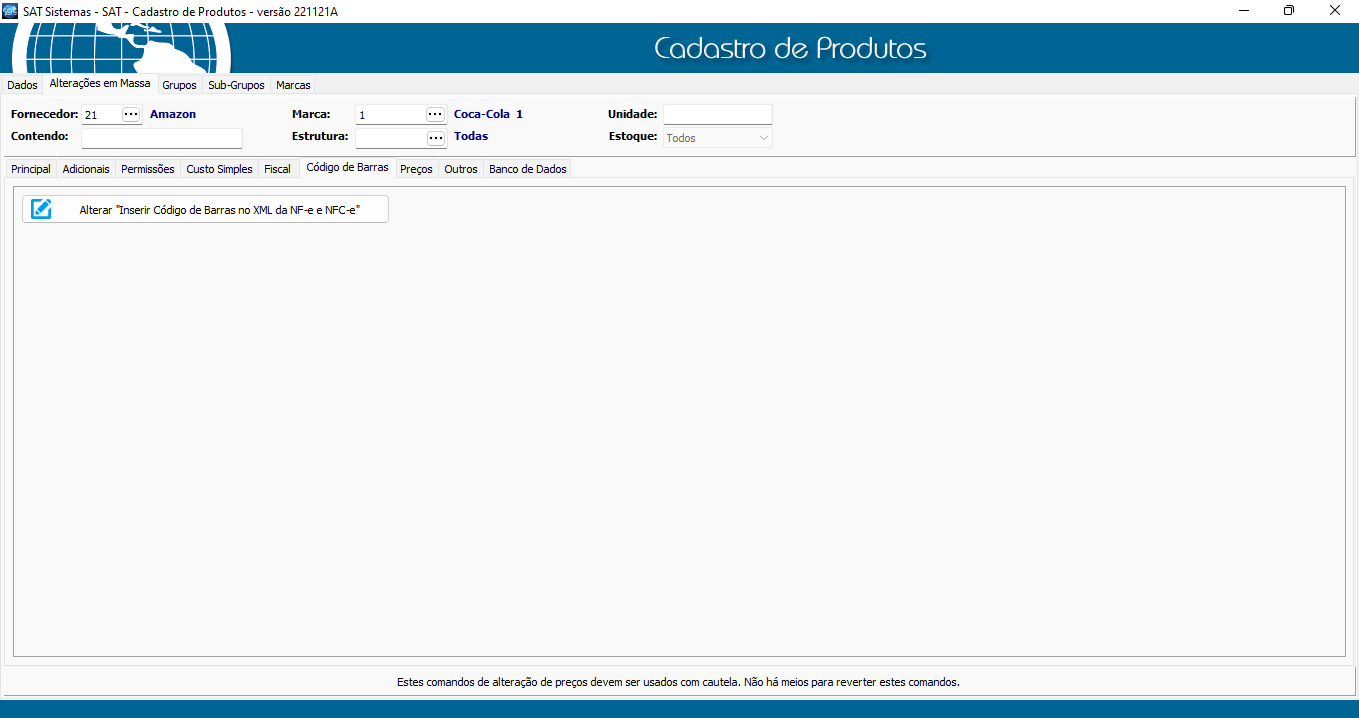This screenshot has height=718, width=1359.
Task: Open the Adicionais sub-tab
Action: pyautogui.click(x=86, y=169)
